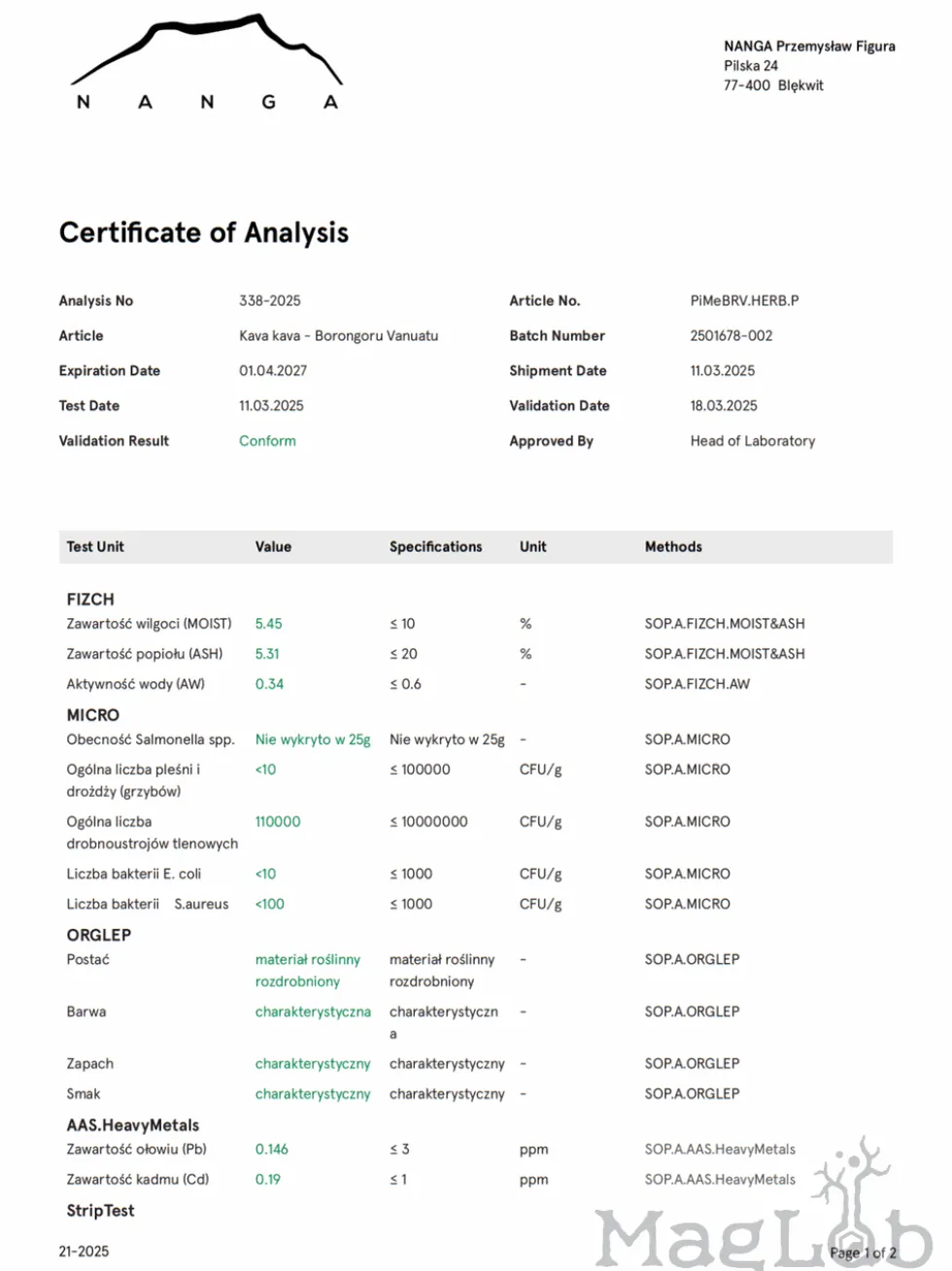Select article name 'Kava kava - Borongoru Vanuatu'

tap(339, 336)
